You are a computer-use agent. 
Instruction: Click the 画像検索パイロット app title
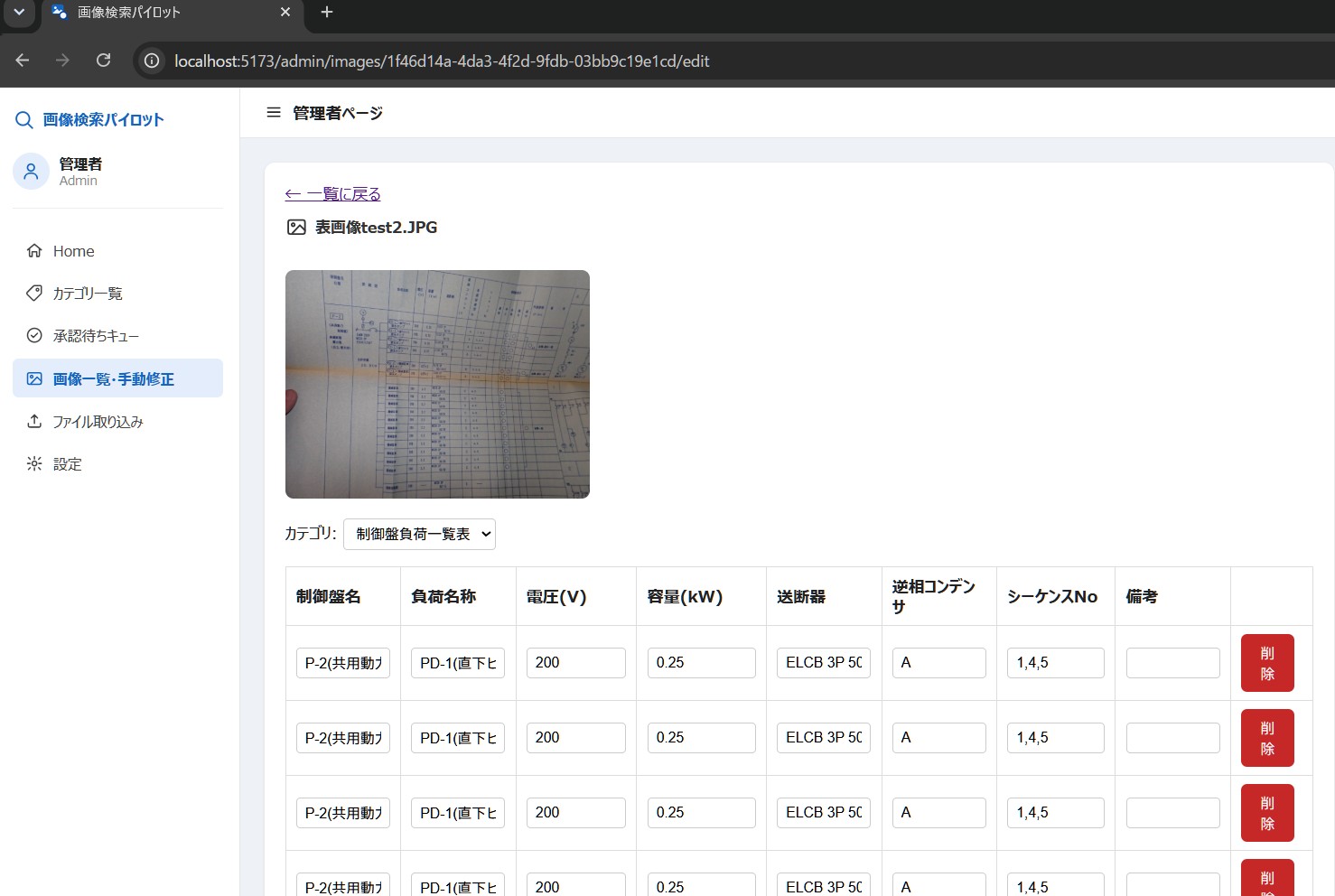tap(103, 120)
